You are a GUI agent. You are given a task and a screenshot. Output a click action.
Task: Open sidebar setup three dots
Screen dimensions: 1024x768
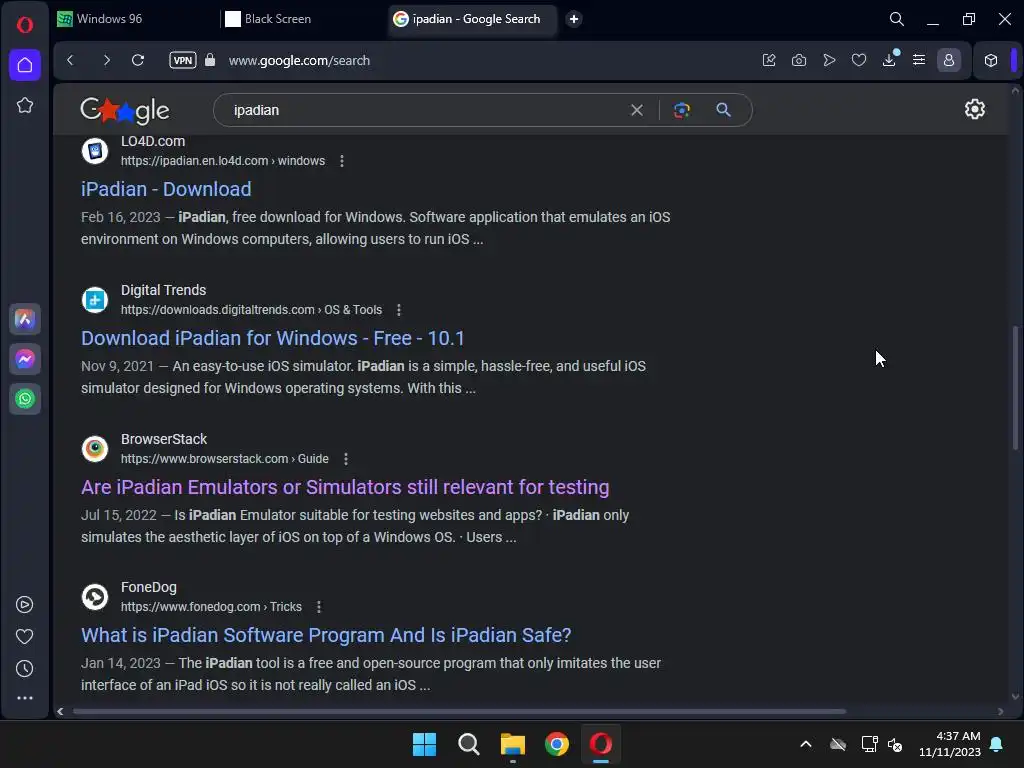24,698
